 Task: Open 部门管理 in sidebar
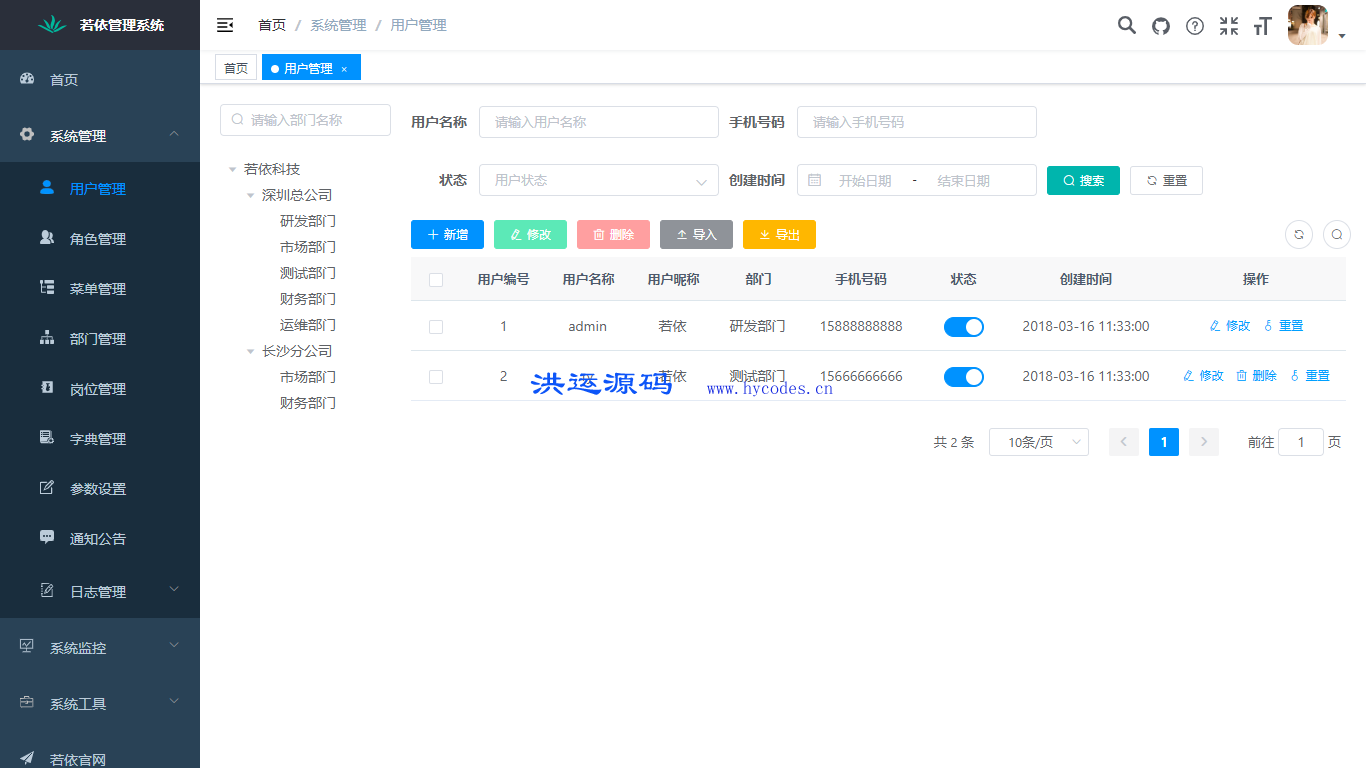100,338
